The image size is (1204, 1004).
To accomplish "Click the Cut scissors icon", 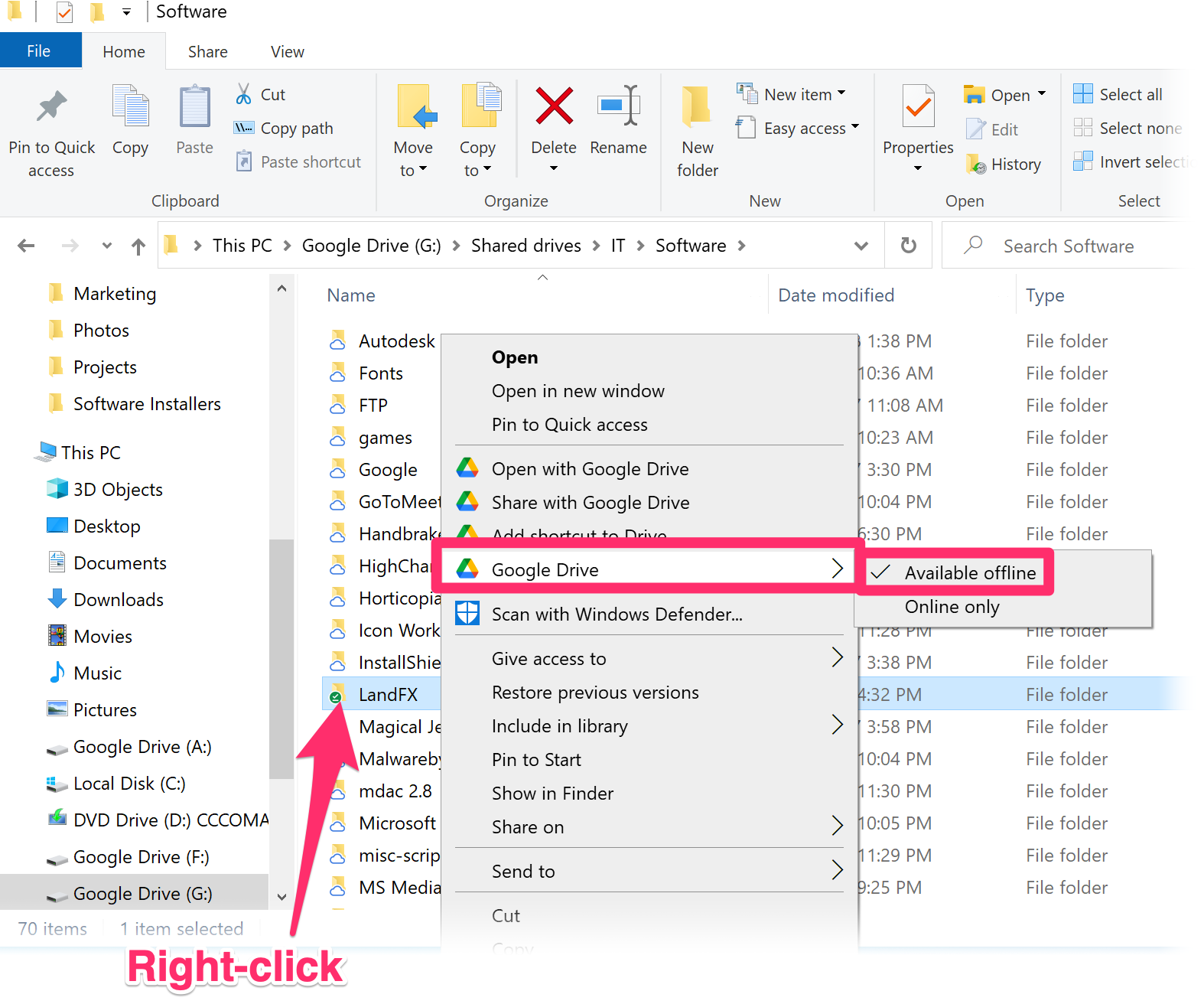I will 244,94.
